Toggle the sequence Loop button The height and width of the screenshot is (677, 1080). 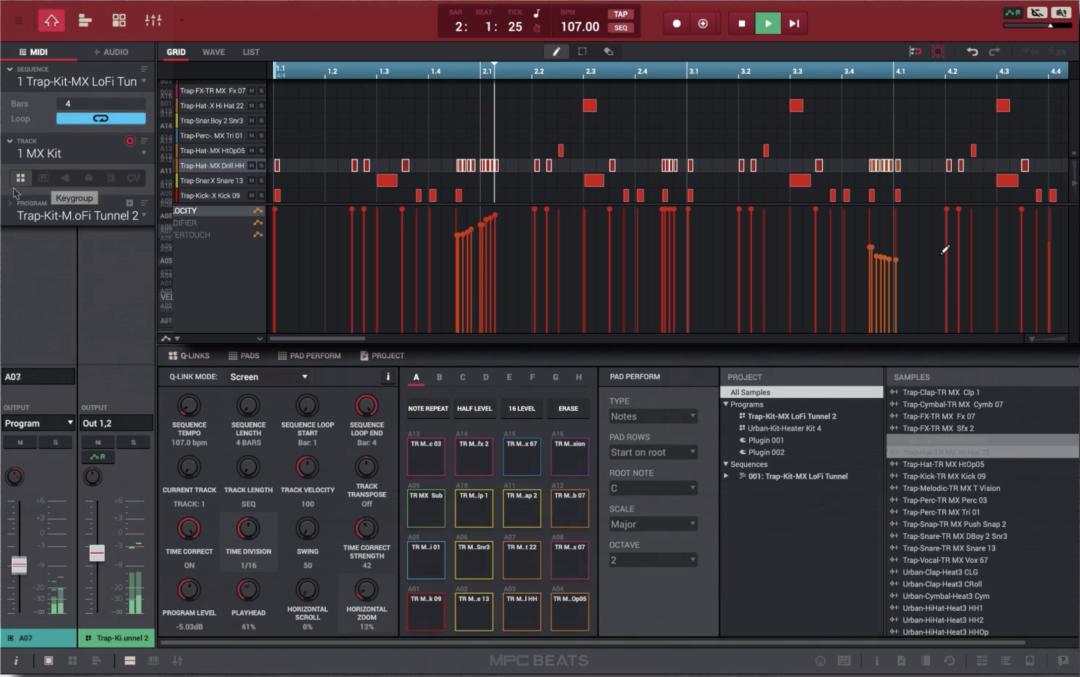pos(100,118)
